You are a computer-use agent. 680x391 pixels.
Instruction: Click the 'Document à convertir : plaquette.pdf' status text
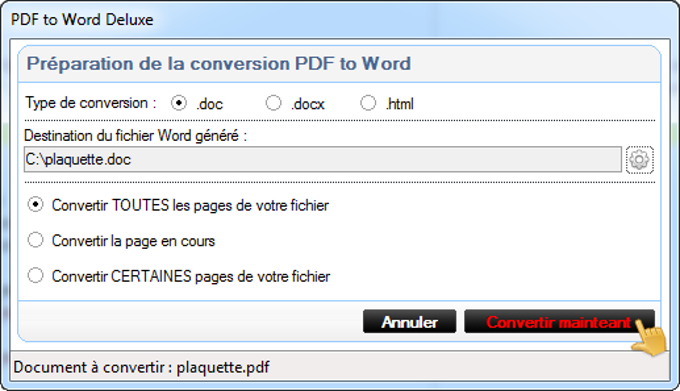[x=141, y=367]
